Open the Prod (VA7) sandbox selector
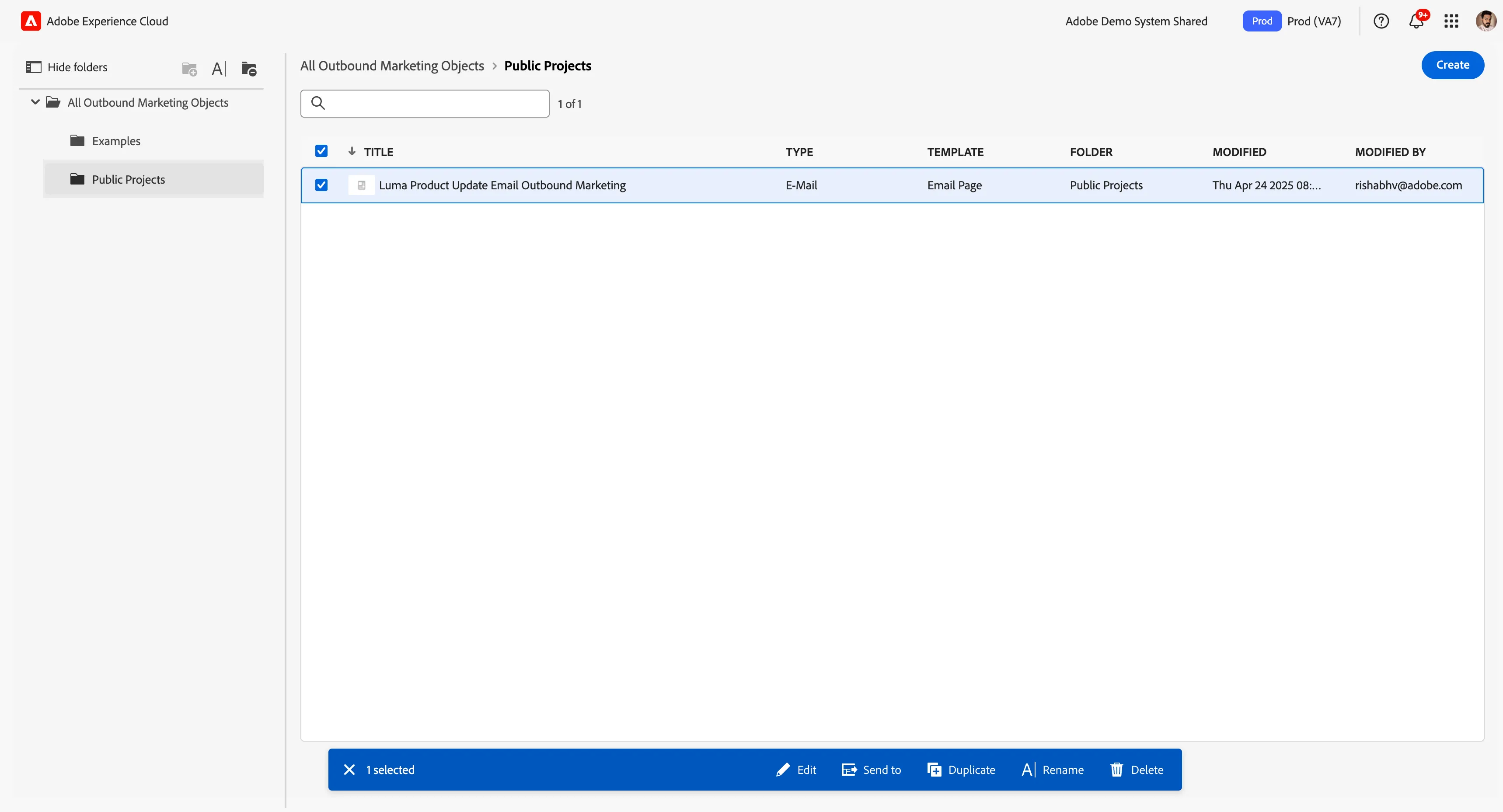The width and height of the screenshot is (1503, 812). tap(1292, 21)
